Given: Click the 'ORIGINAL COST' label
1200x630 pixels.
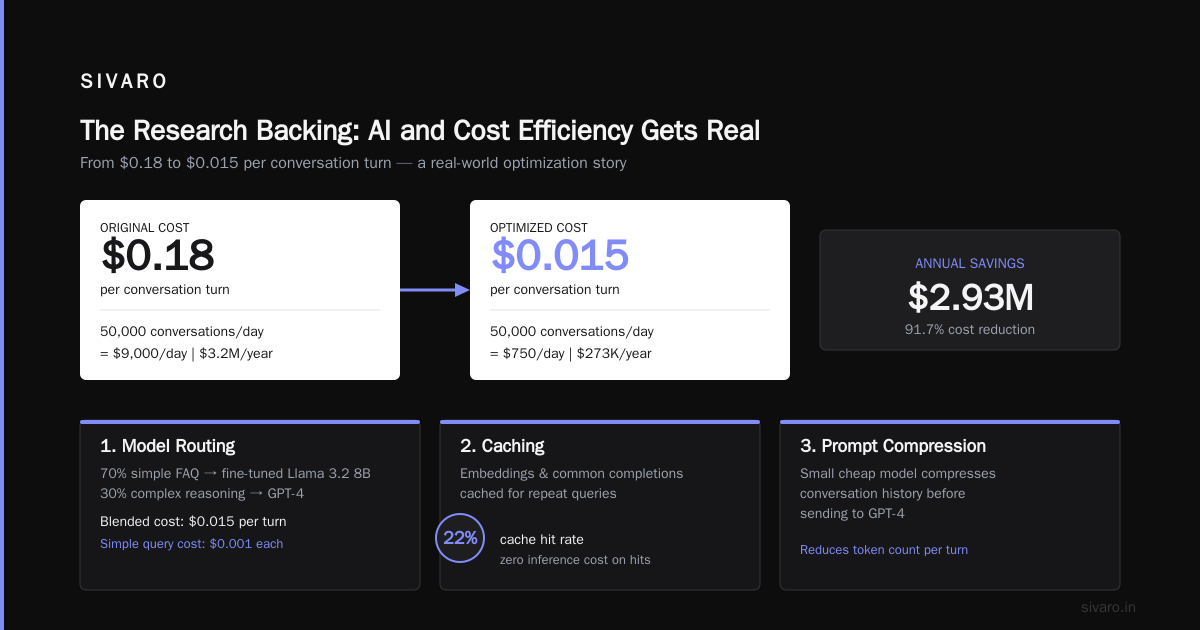Looking at the screenshot, I should click(x=145, y=228).
